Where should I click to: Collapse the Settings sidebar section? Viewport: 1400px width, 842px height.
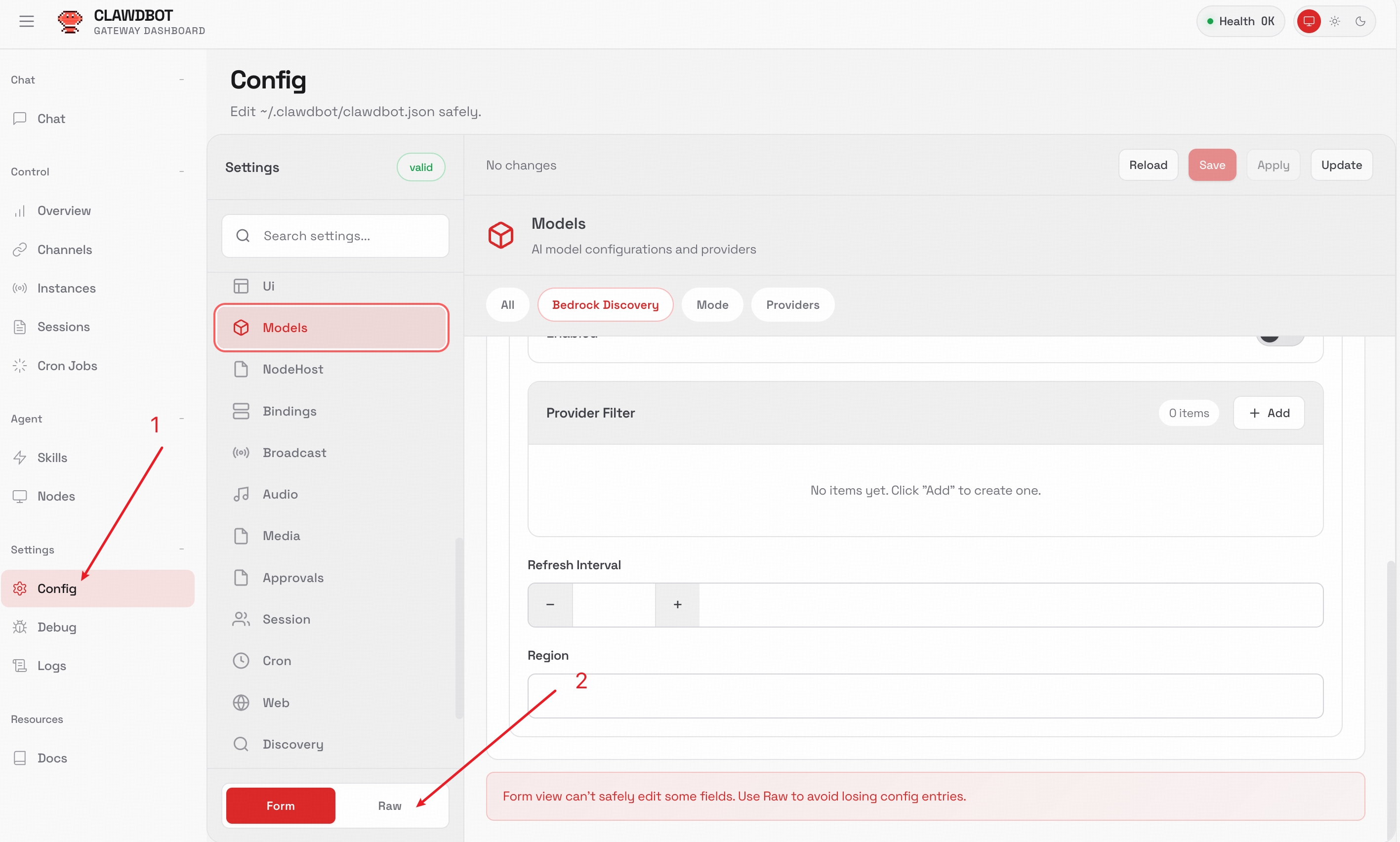(x=181, y=549)
